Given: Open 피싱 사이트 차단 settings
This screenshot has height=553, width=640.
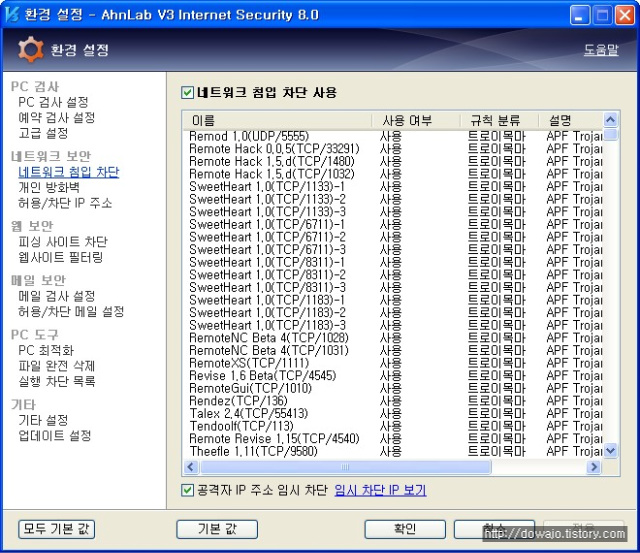Looking at the screenshot, I should point(63,242).
